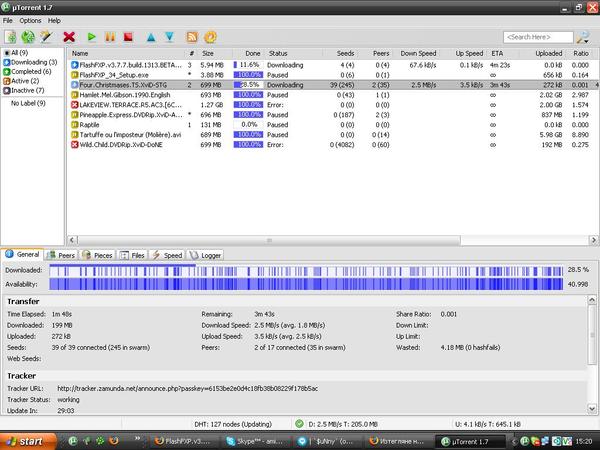Open the Preferences gear icon

click(210, 37)
